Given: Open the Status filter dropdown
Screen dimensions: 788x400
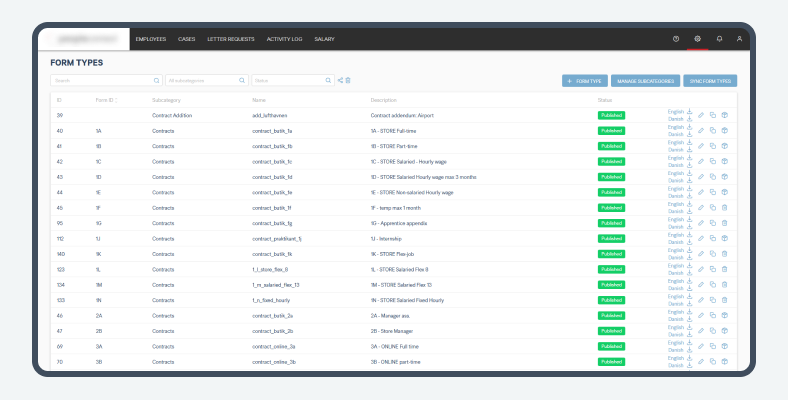Looking at the screenshot, I should (292, 80).
